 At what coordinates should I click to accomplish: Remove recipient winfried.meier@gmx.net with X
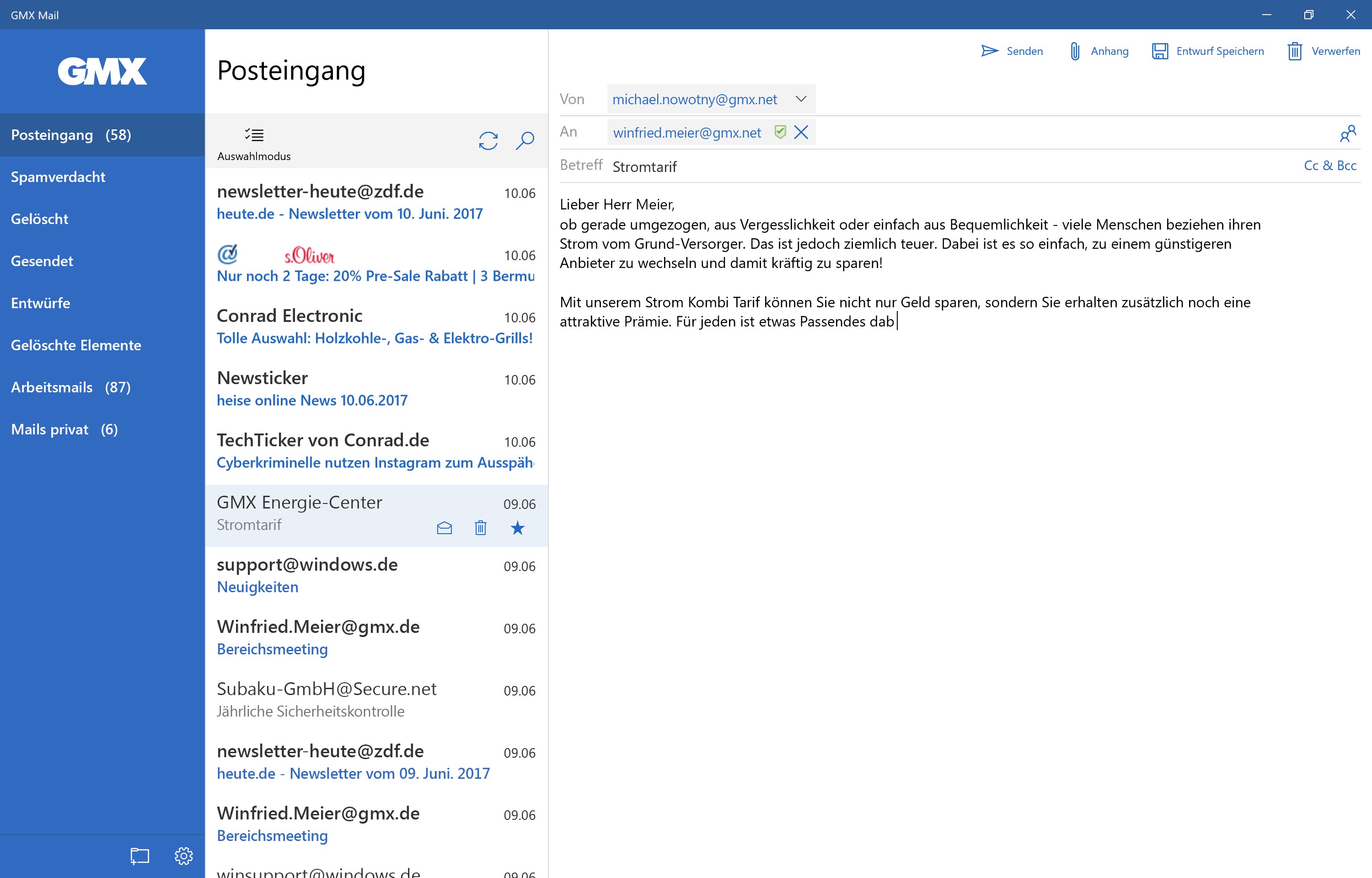tap(801, 132)
